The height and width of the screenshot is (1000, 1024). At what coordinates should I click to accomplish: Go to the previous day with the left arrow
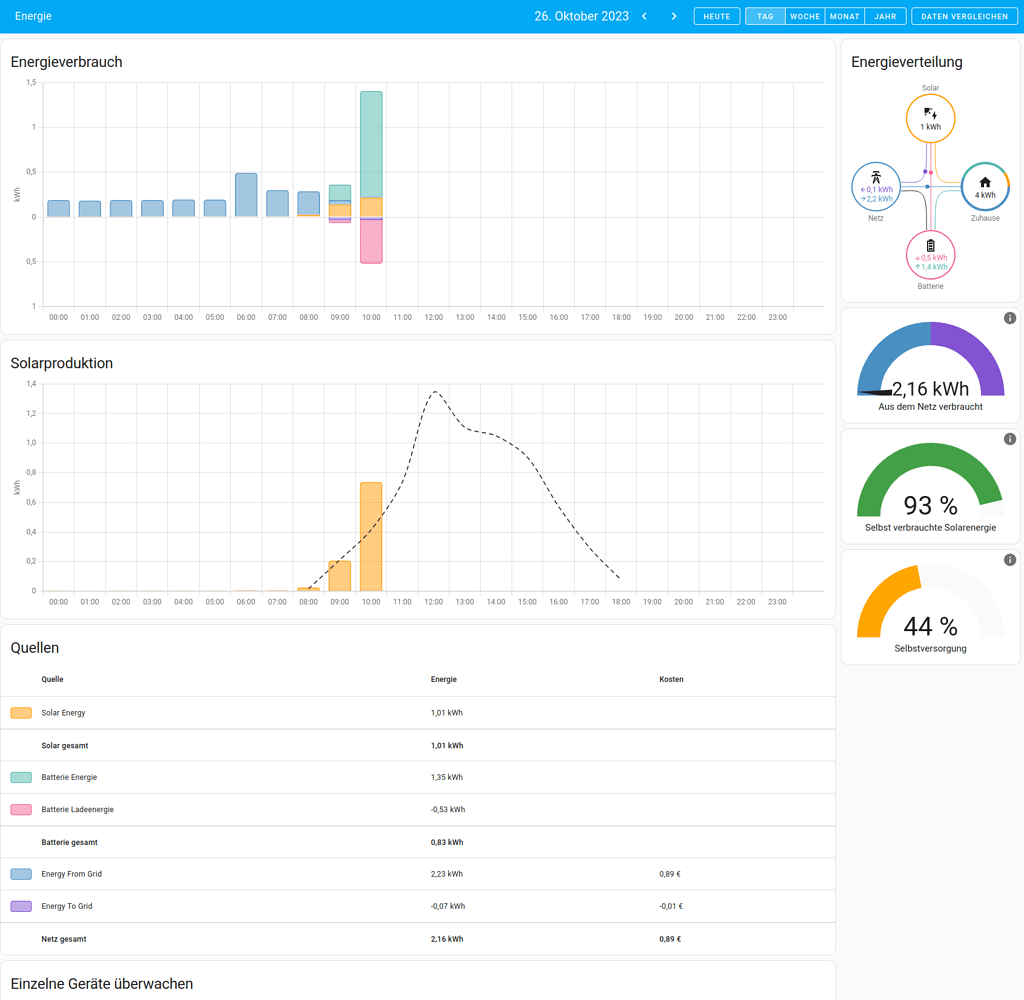(x=645, y=16)
